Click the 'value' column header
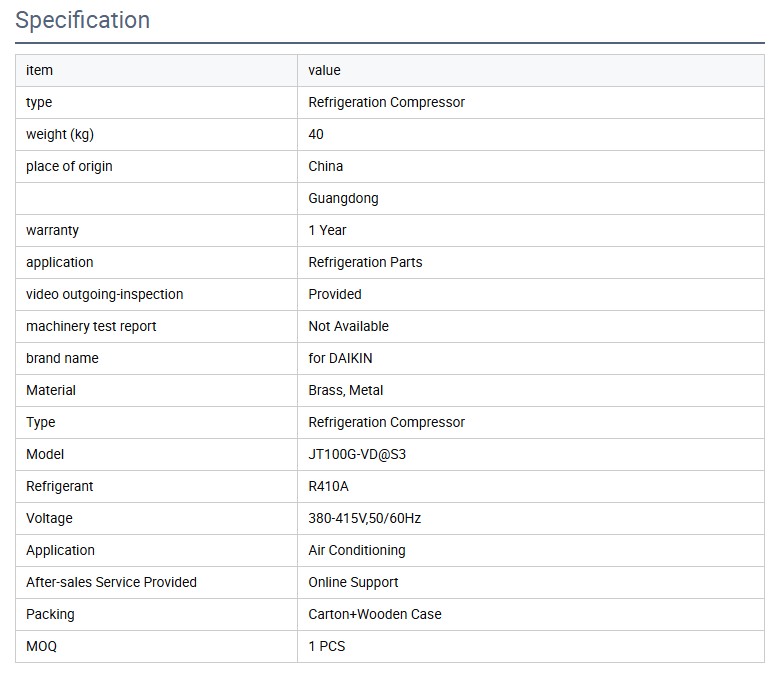The width and height of the screenshot is (775, 673). [x=324, y=70]
